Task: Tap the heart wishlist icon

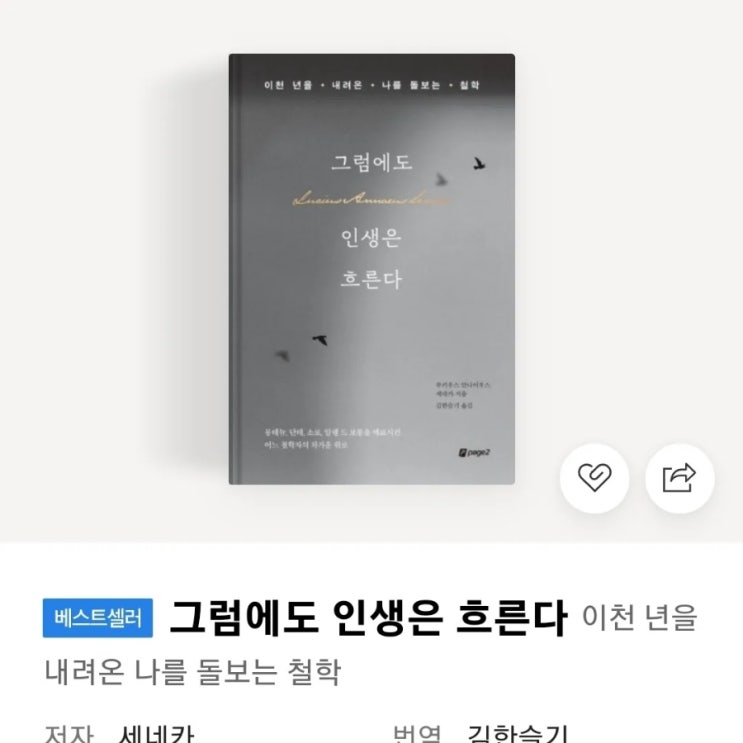Action: click(x=594, y=478)
